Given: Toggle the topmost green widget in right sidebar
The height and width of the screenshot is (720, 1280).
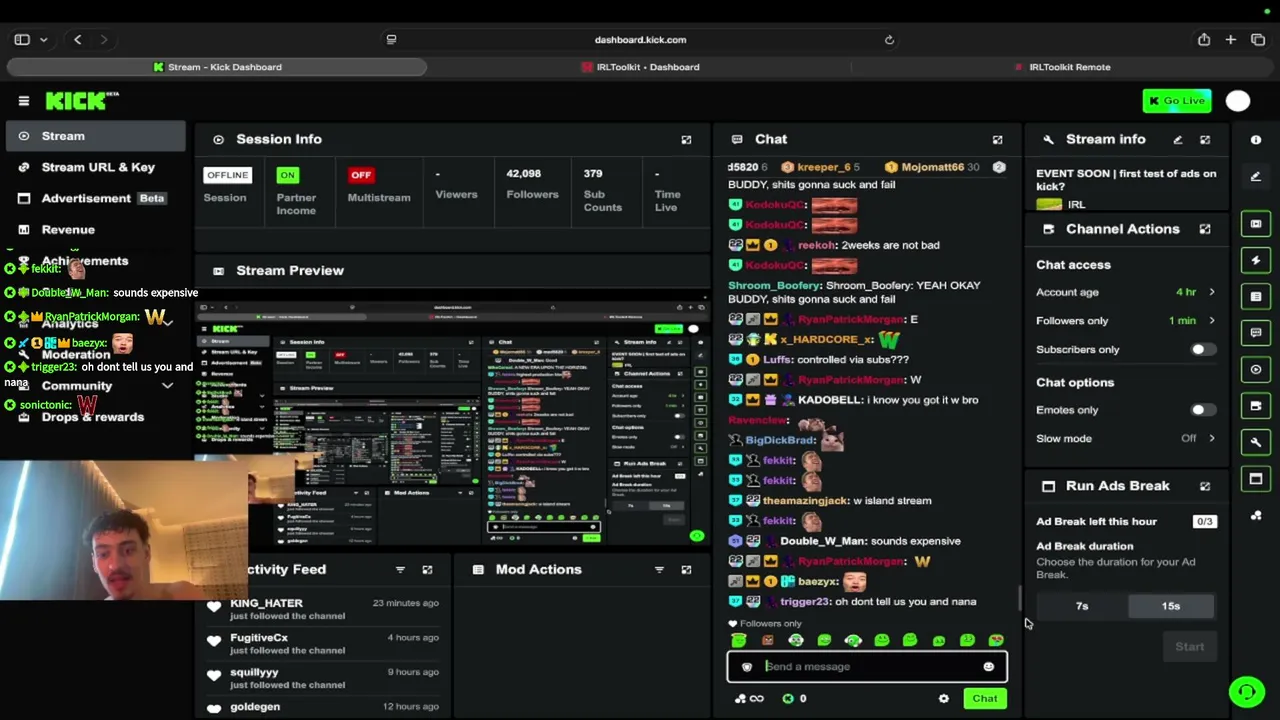Looking at the screenshot, I should tap(1256, 224).
